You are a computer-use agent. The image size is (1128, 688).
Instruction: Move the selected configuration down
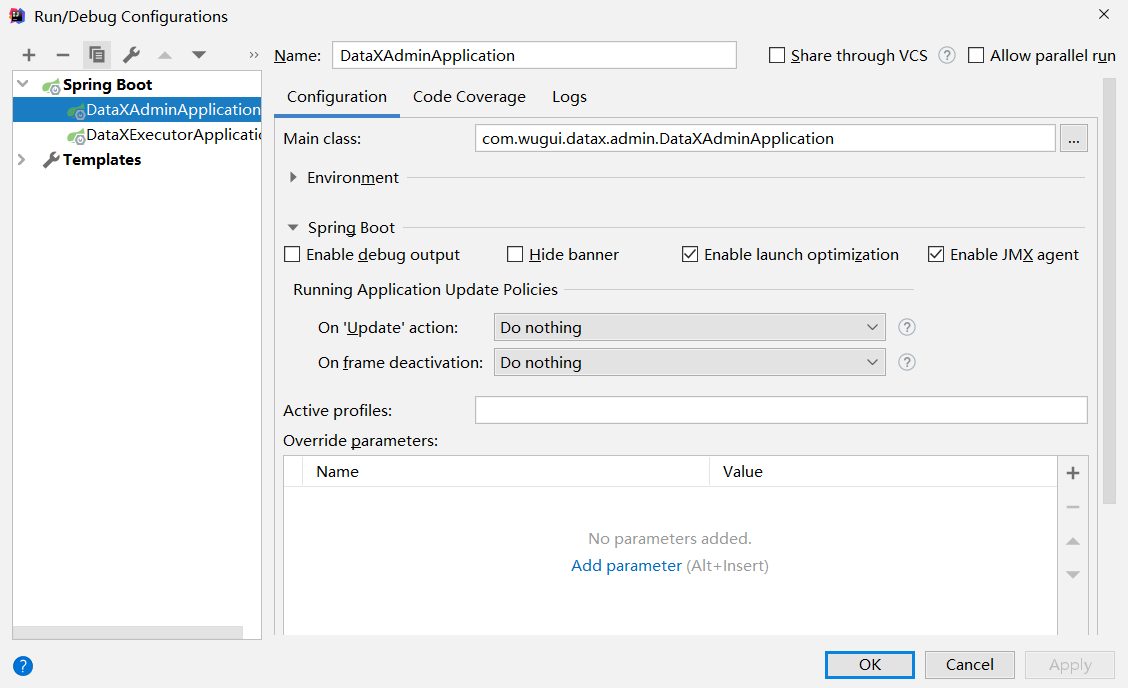pos(198,55)
